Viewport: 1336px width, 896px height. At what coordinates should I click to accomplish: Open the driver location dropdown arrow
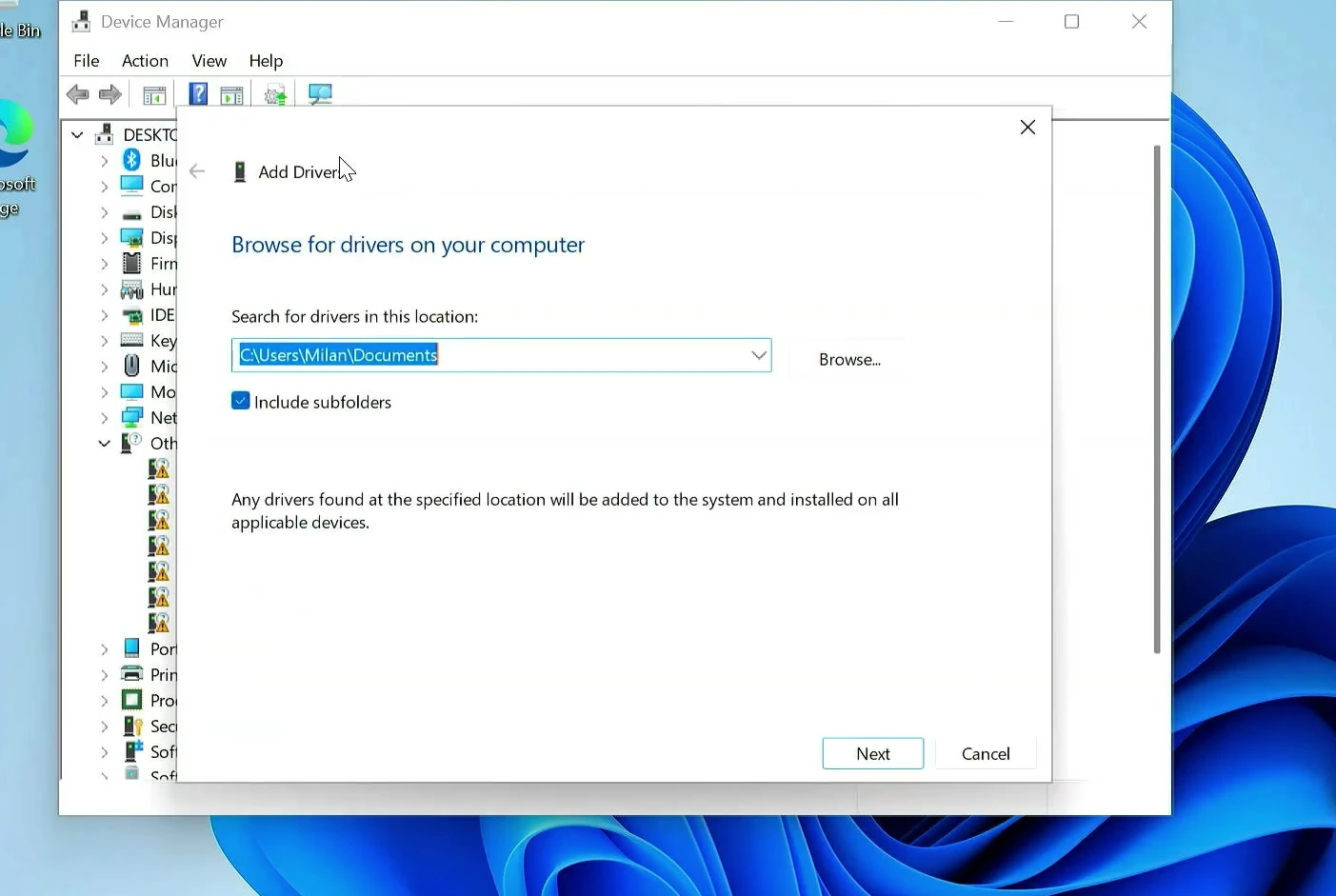click(758, 355)
